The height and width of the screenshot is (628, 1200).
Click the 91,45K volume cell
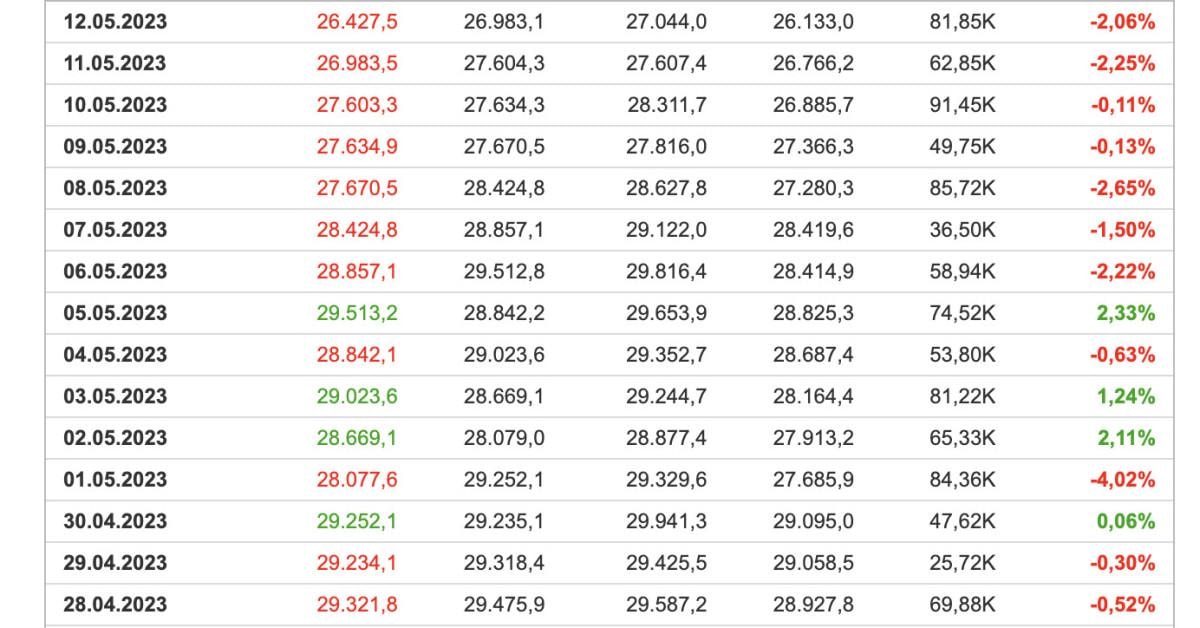point(962,105)
